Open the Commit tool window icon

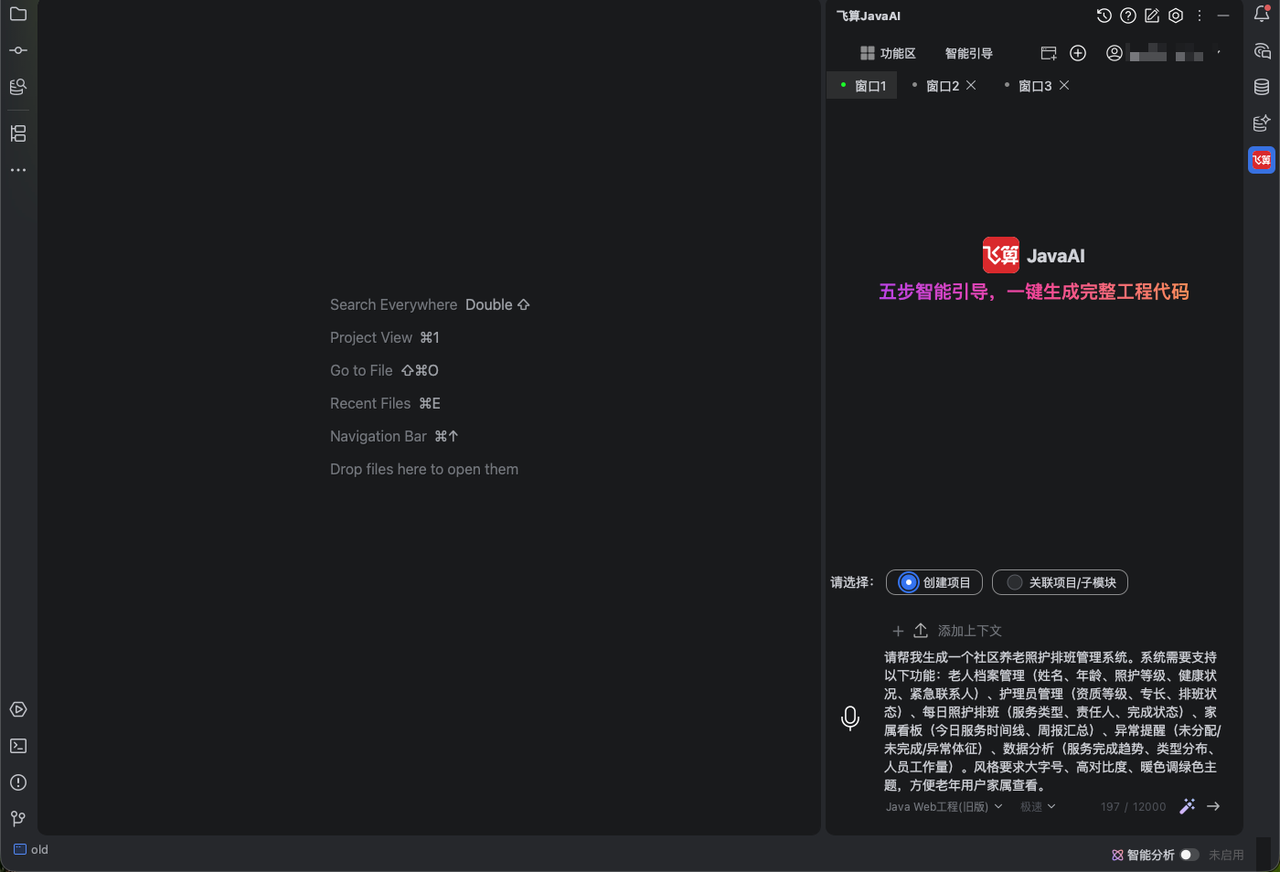tap(18, 50)
